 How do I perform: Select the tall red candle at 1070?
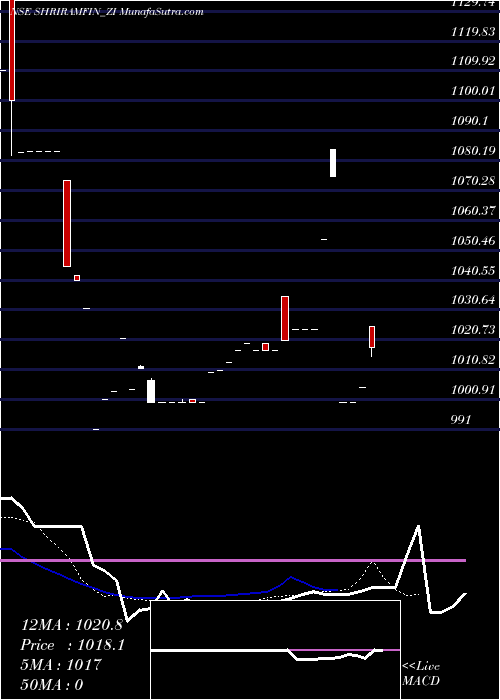[67, 223]
